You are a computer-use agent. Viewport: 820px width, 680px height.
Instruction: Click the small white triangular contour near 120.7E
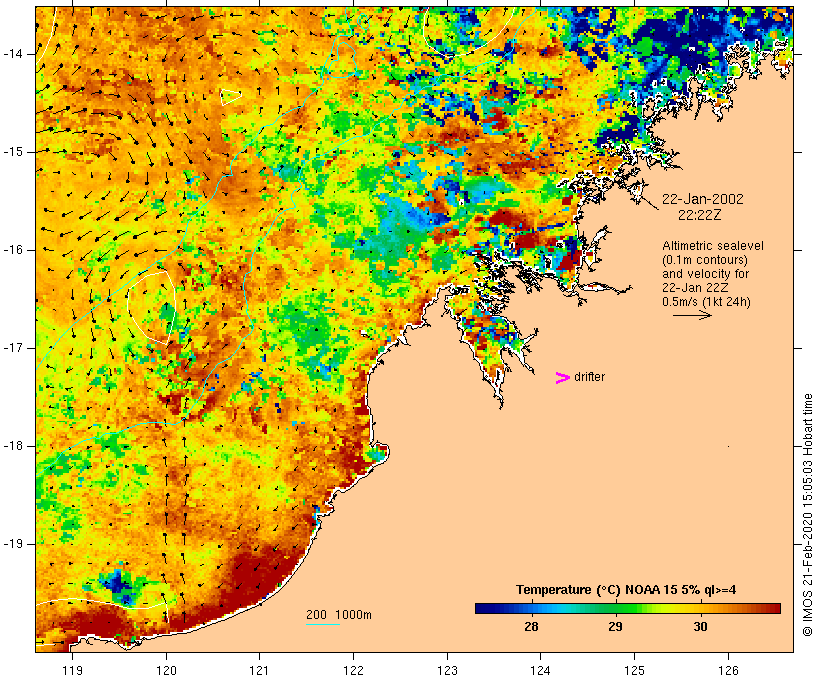tap(230, 97)
